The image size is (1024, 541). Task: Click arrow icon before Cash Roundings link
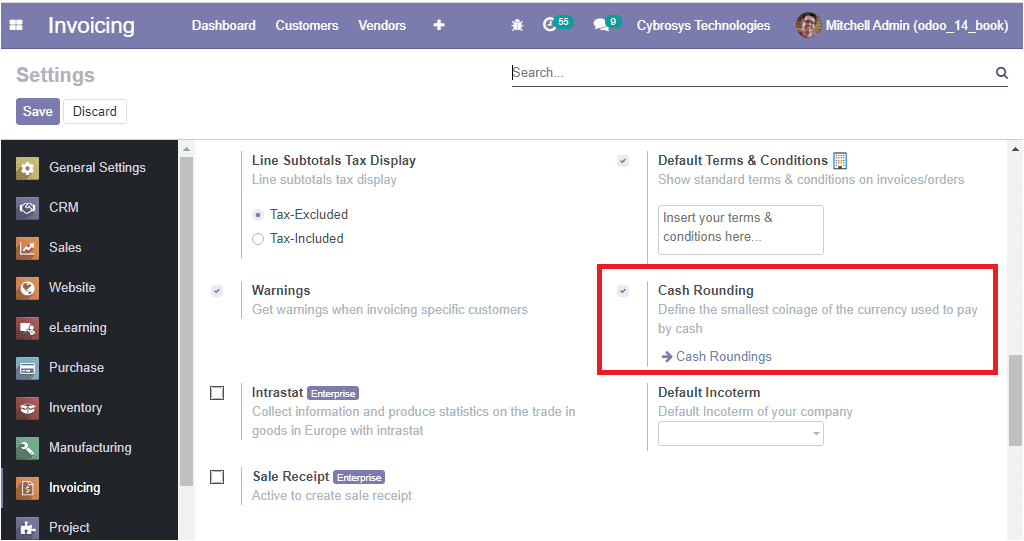(x=666, y=357)
